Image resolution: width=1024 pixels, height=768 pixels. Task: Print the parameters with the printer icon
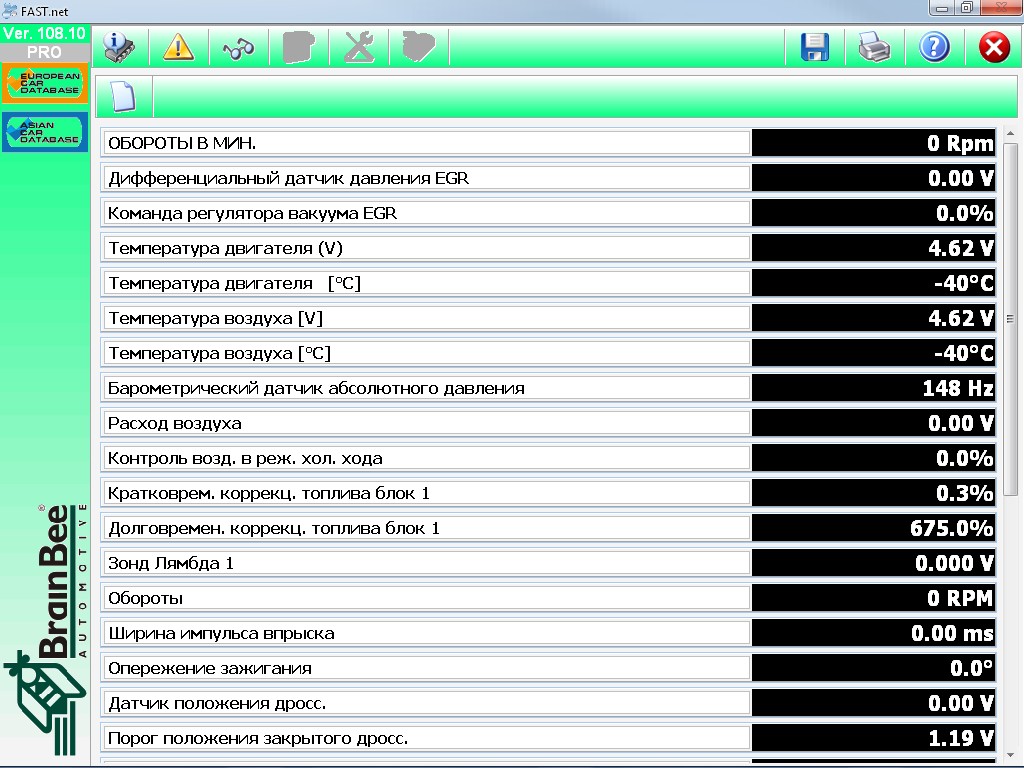point(874,47)
